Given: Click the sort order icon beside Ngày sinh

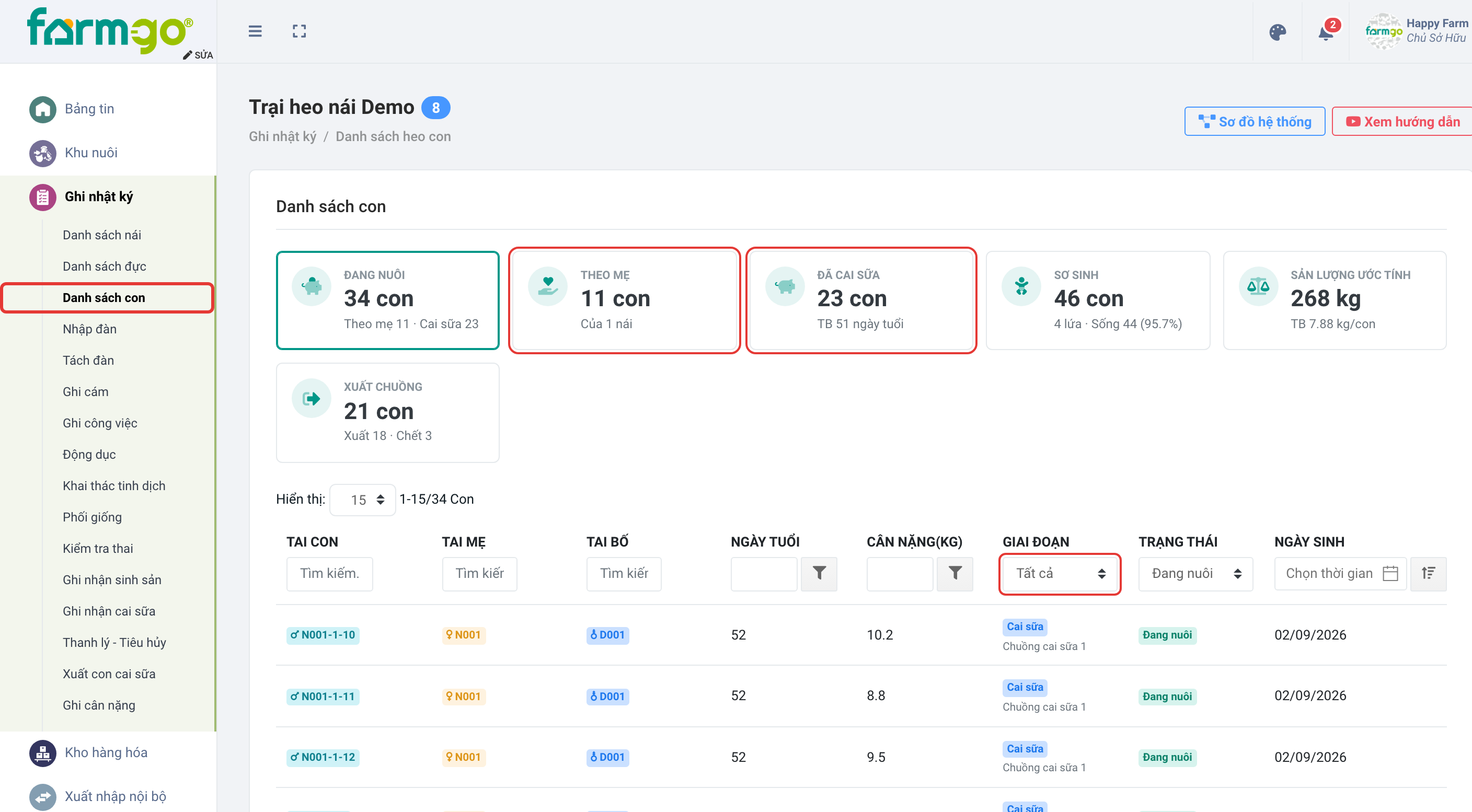Looking at the screenshot, I should click(x=1428, y=573).
